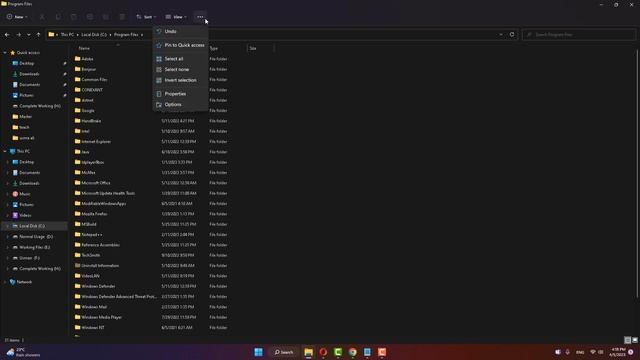Open the New item dropdown button
Viewport: 640px width, 360px height.
pyautogui.click(x=17, y=17)
